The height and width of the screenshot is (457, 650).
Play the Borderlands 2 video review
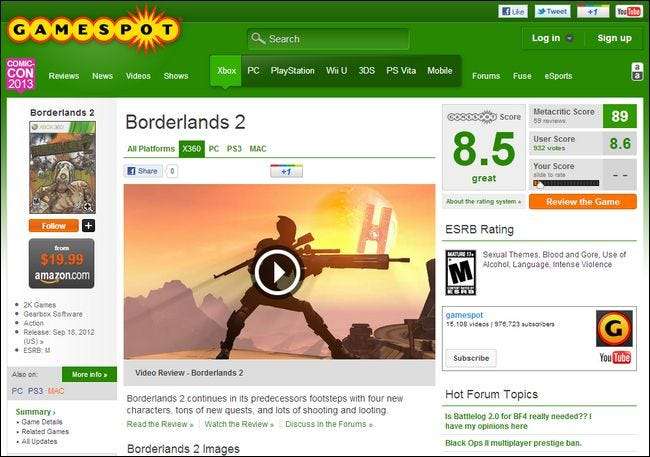point(277,272)
